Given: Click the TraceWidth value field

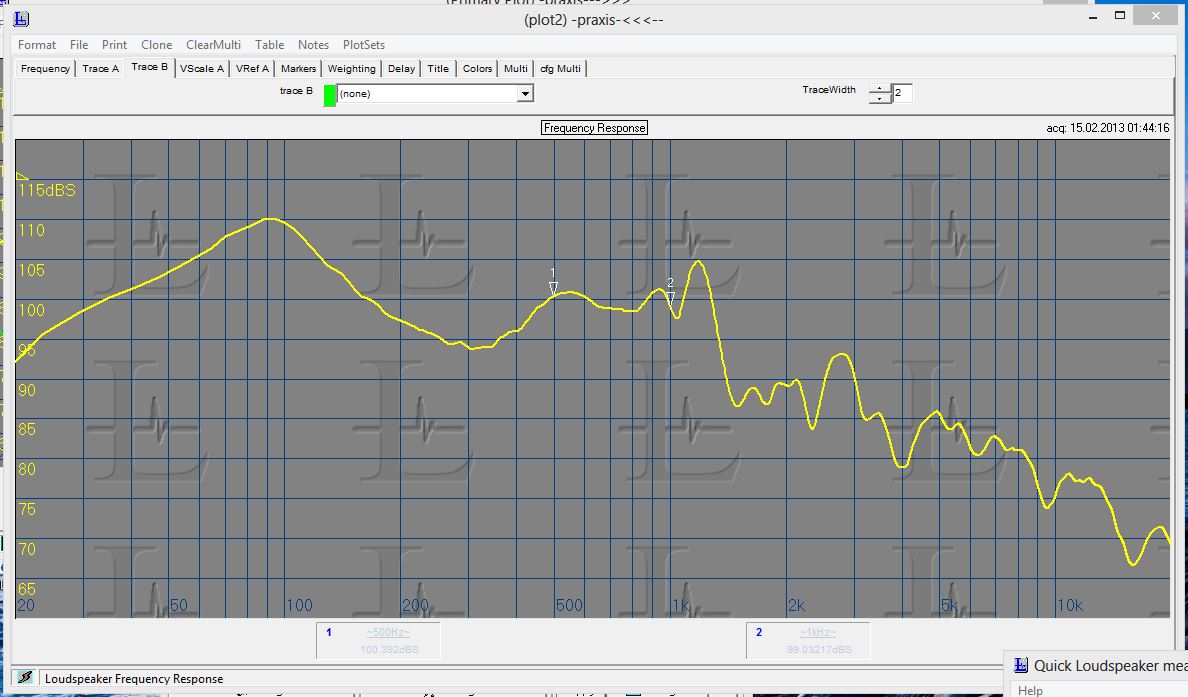Looking at the screenshot, I should coord(902,93).
